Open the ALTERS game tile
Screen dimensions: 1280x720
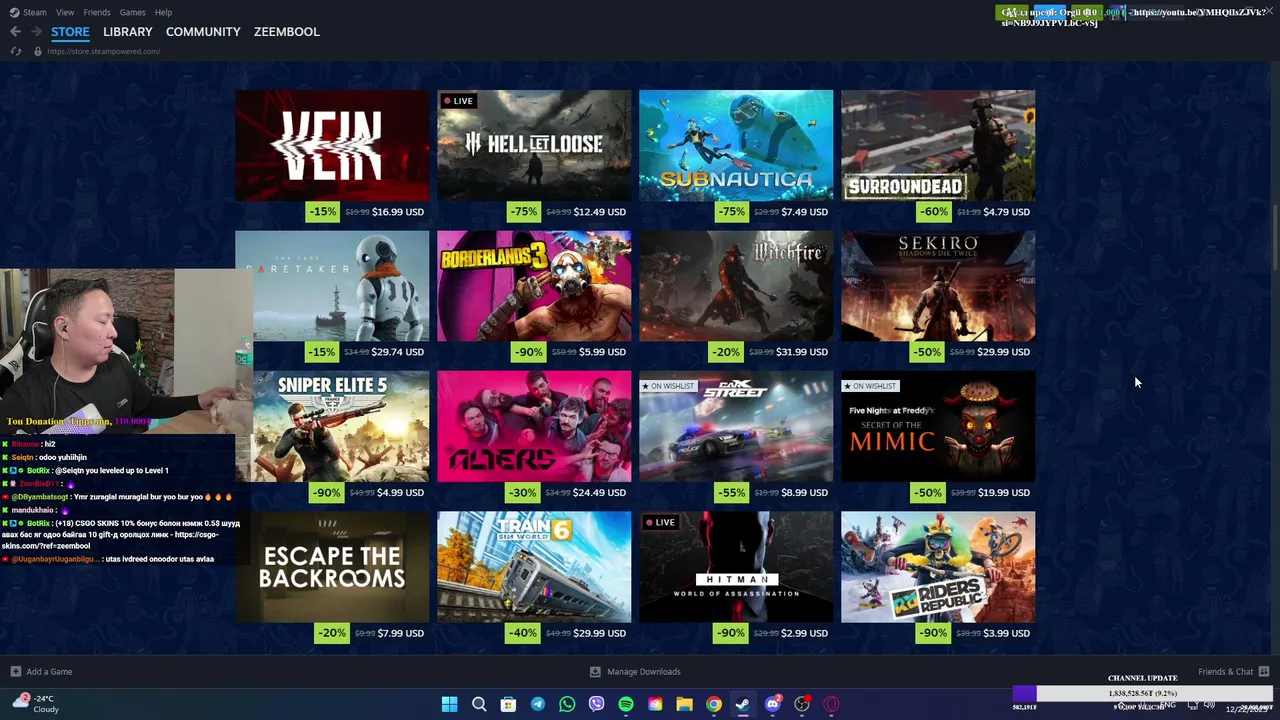(534, 427)
